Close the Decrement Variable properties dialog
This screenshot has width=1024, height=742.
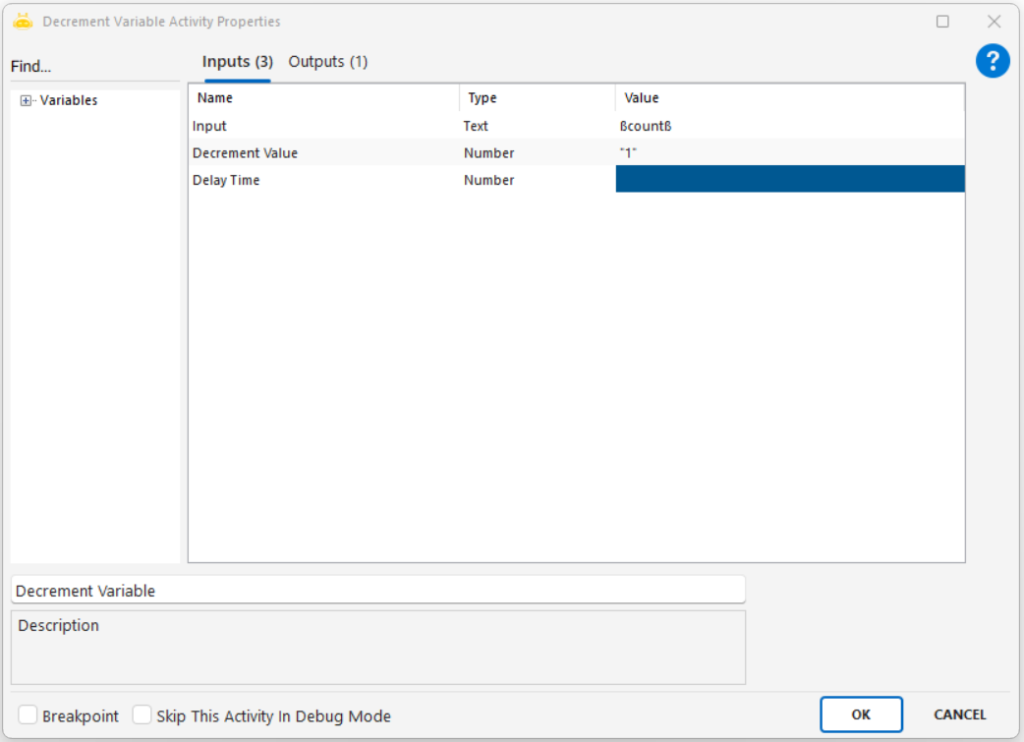tap(994, 21)
